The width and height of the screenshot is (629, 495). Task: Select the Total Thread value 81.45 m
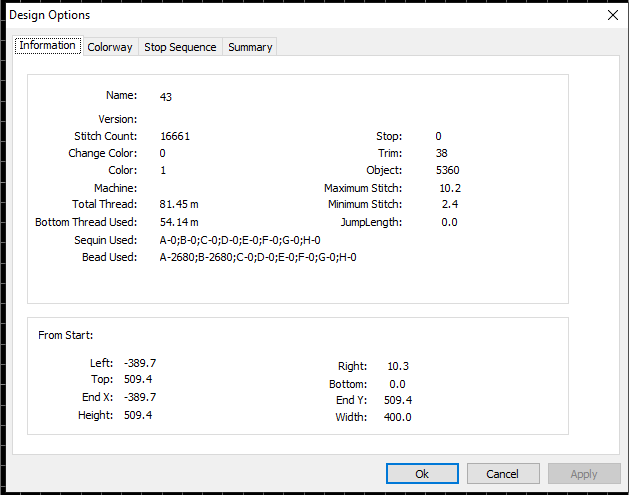[x=179, y=204]
